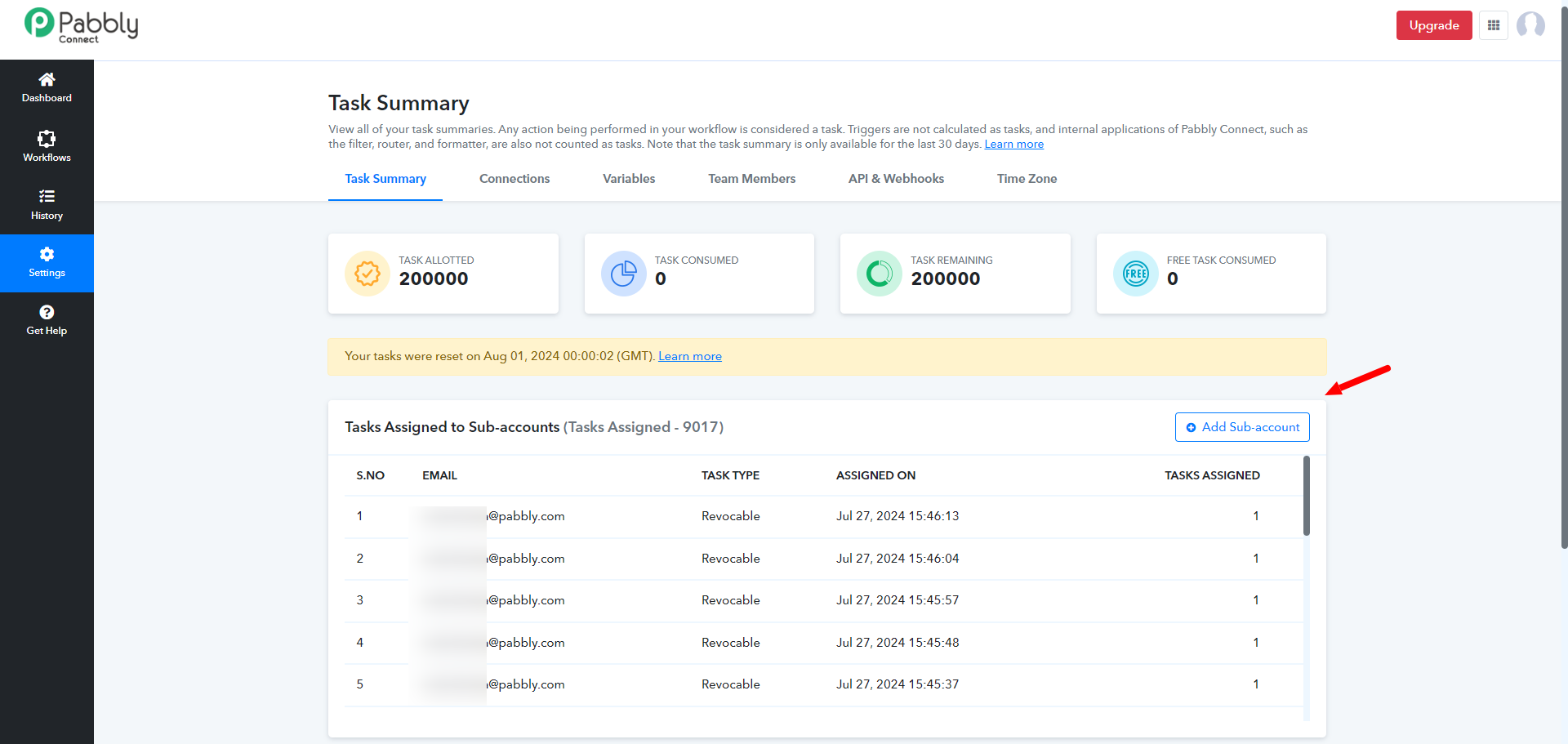Open Get Help in sidebar
The image size is (1568, 744).
(x=47, y=321)
